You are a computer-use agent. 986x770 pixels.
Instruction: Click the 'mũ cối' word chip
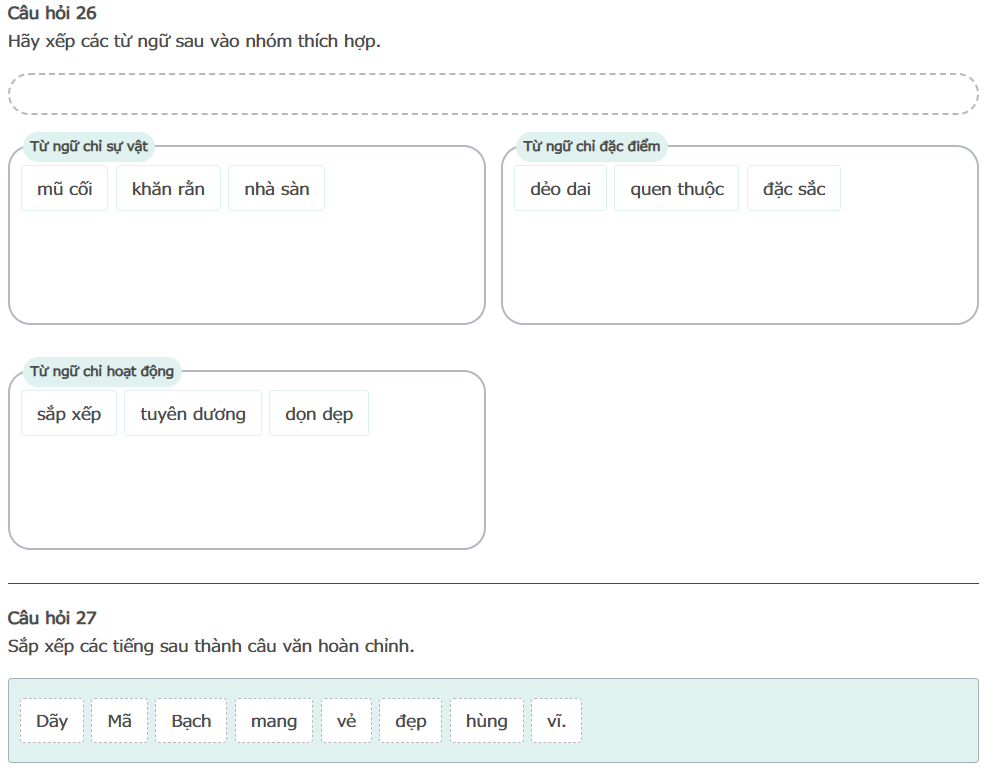pyautogui.click(x=64, y=189)
